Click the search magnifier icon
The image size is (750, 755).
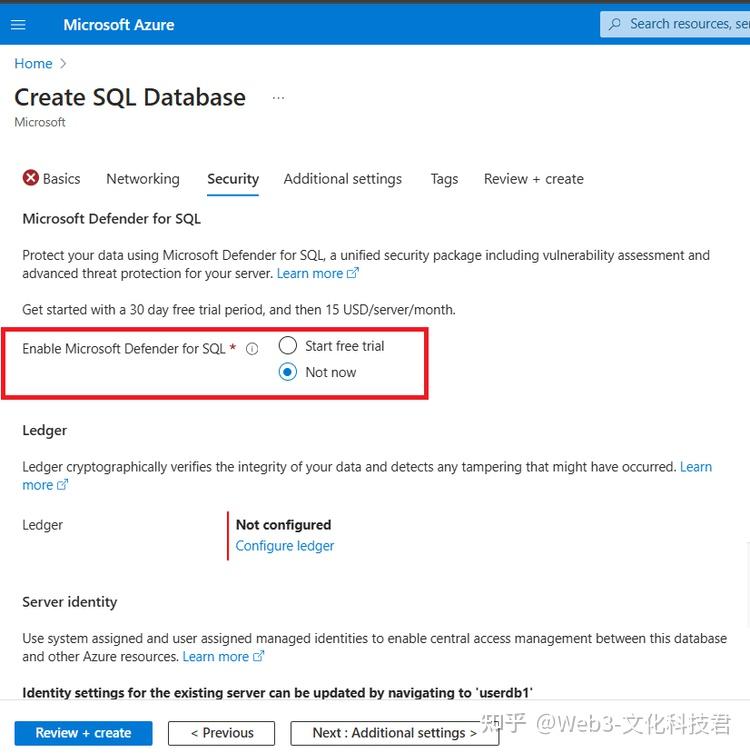tap(615, 24)
